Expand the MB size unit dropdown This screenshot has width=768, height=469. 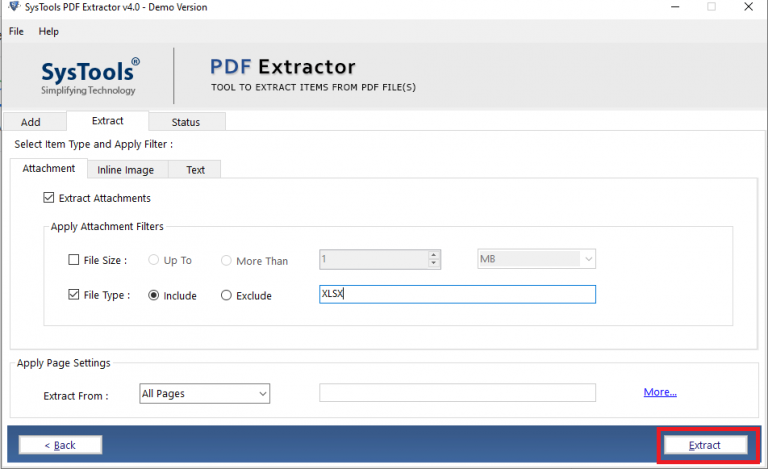[x=536, y=259]
